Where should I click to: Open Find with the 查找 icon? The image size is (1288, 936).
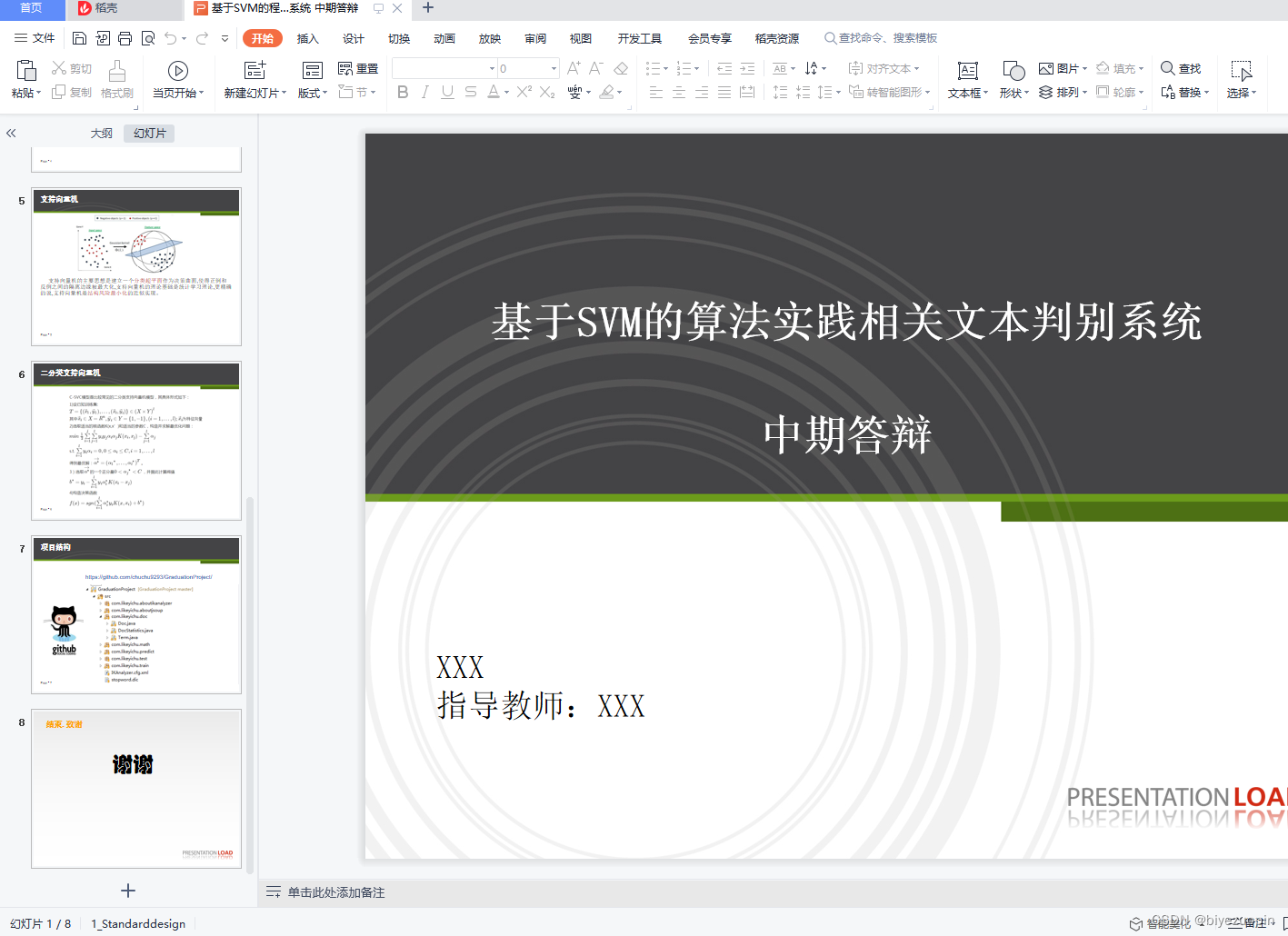(x=1181, y=67)
